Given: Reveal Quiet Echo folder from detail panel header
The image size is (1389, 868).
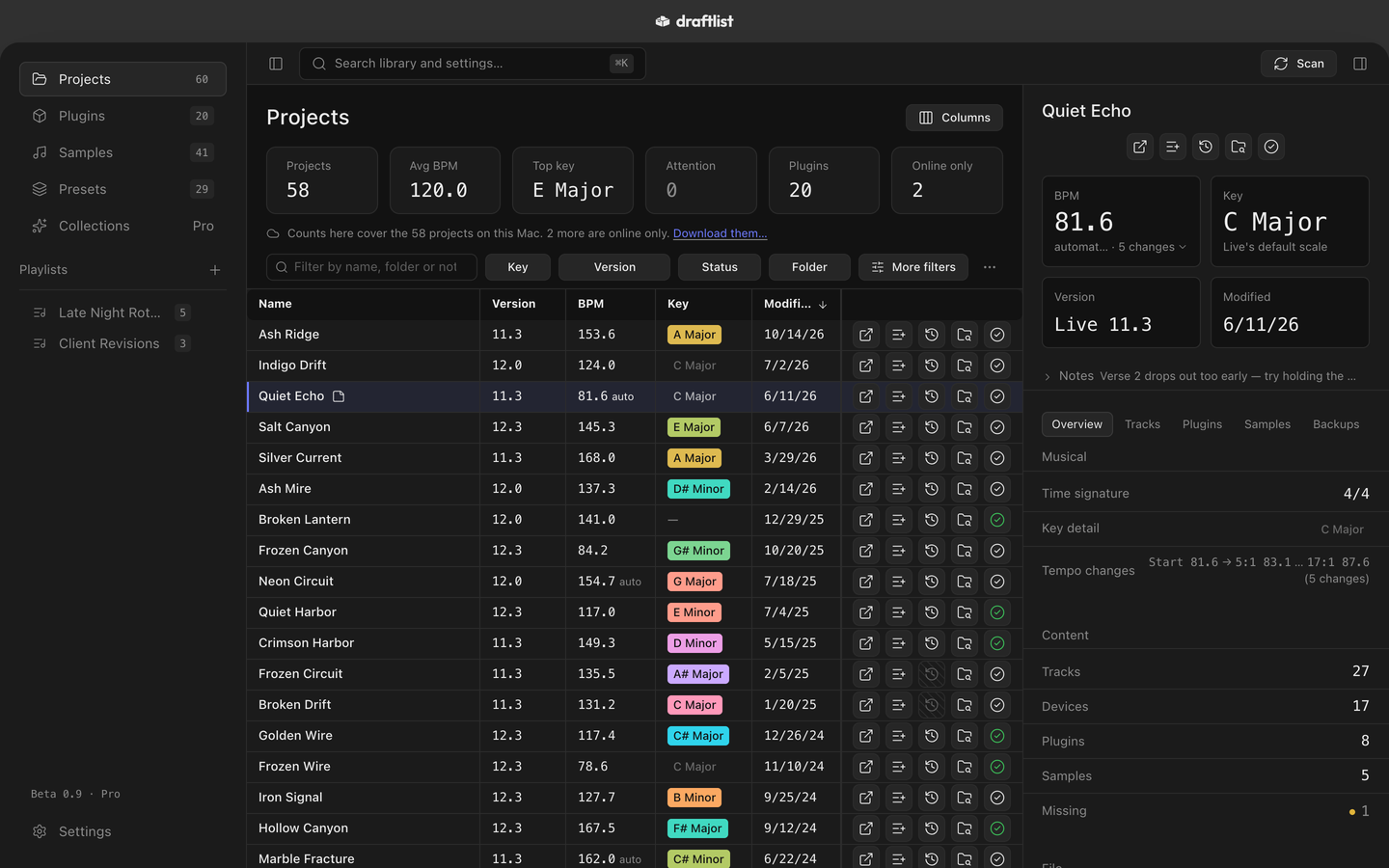Looking at the screenshot, I should [x=1239, y=147].
